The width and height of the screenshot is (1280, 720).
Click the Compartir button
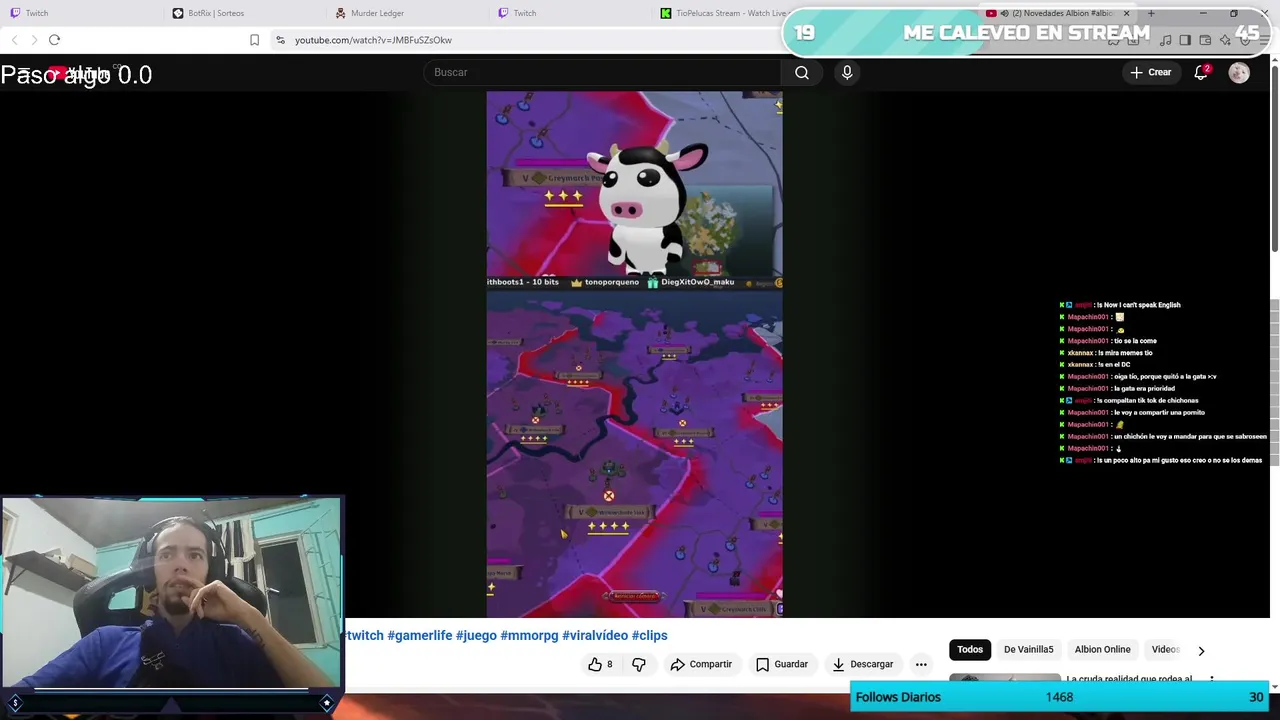click(702, 664)
